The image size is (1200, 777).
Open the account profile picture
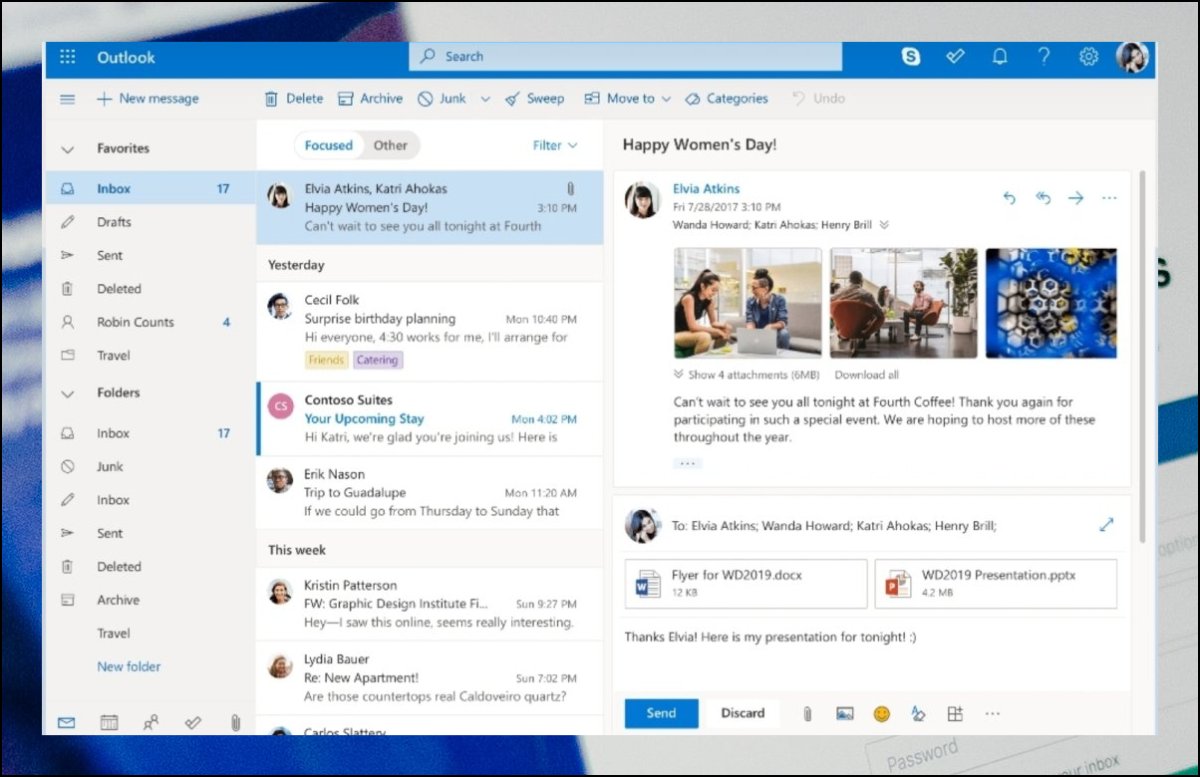[1133, 57]
